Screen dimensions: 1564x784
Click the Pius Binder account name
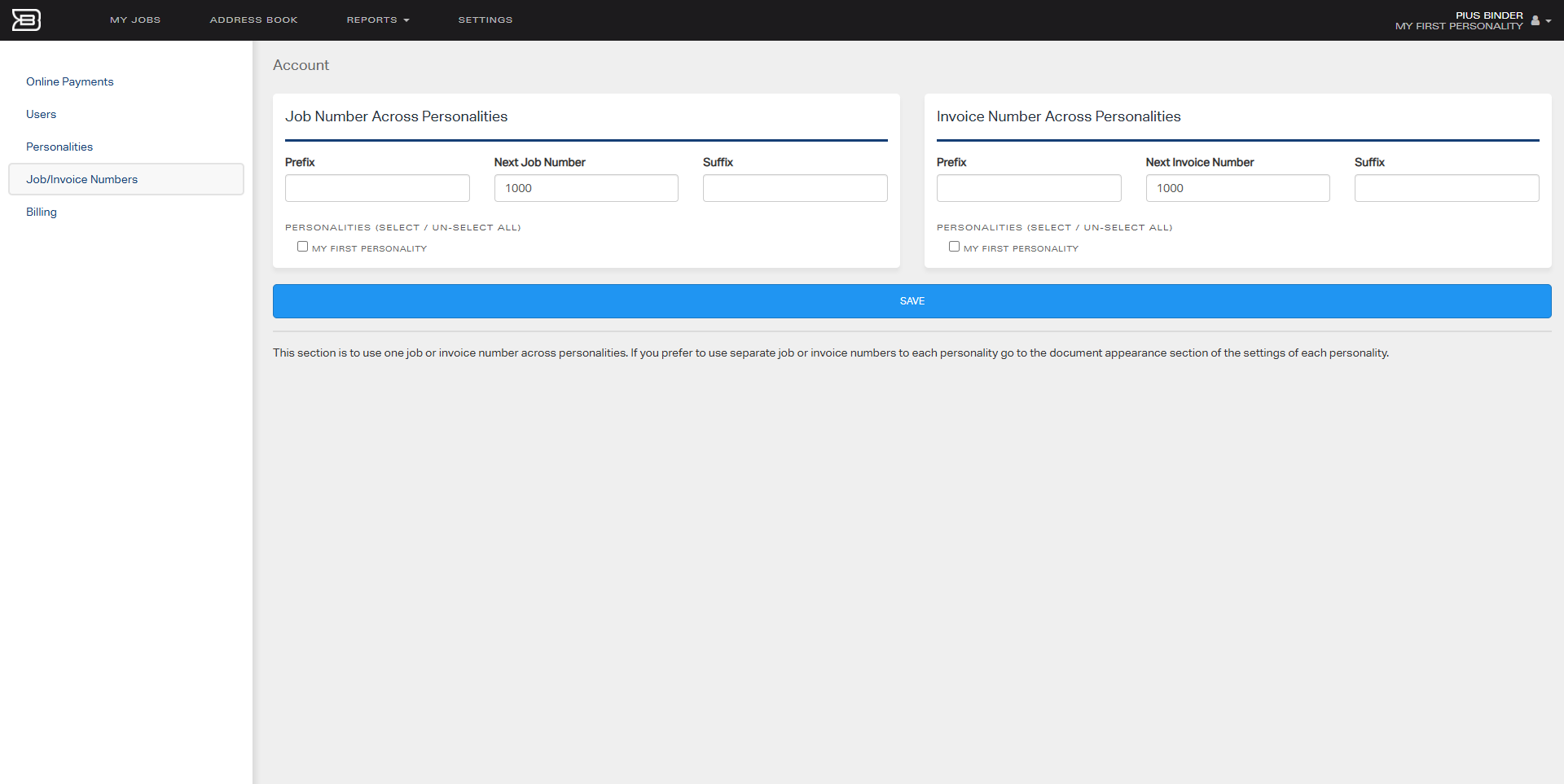pos(1489,15)
